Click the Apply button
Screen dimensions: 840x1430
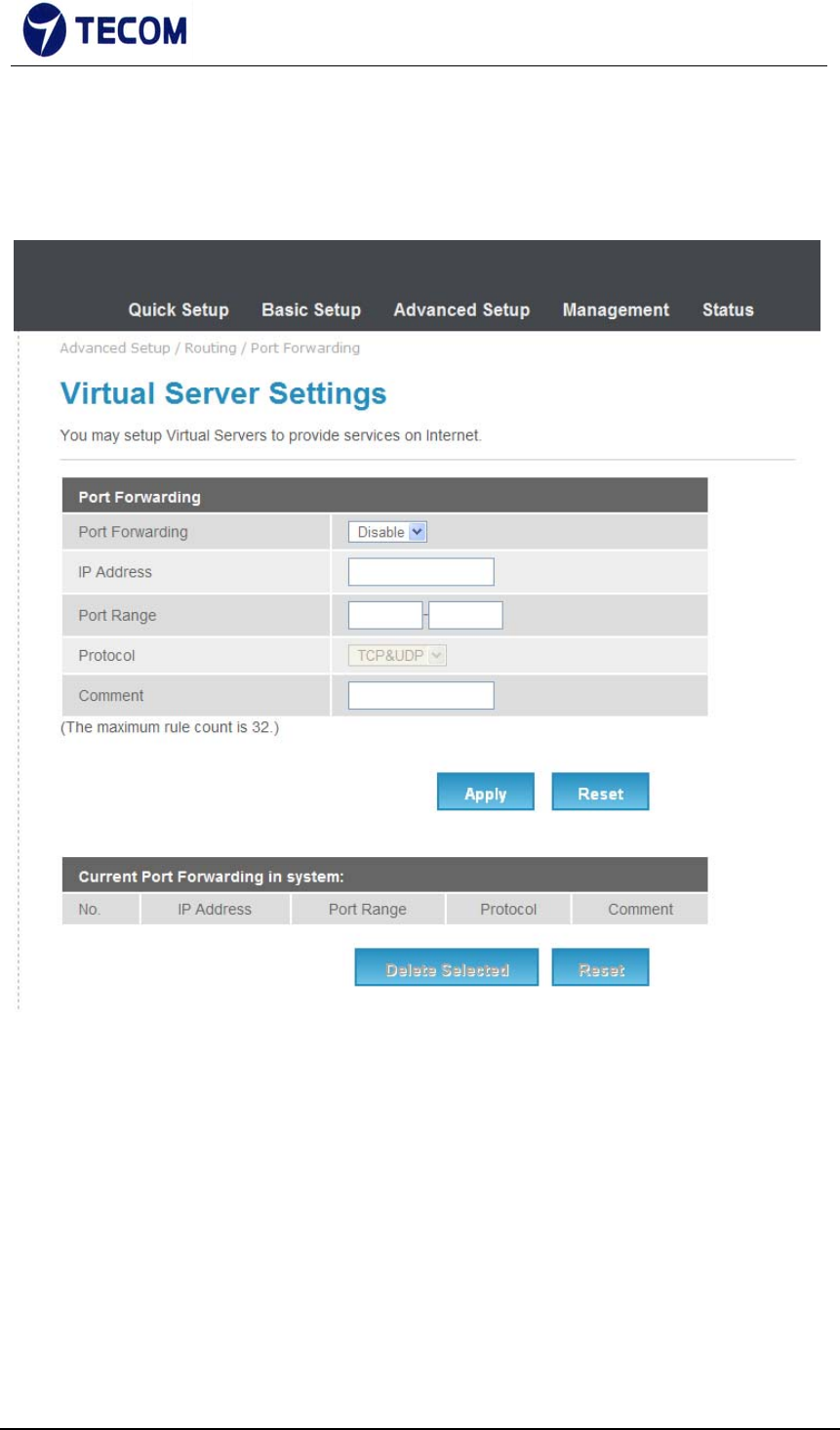486,793
